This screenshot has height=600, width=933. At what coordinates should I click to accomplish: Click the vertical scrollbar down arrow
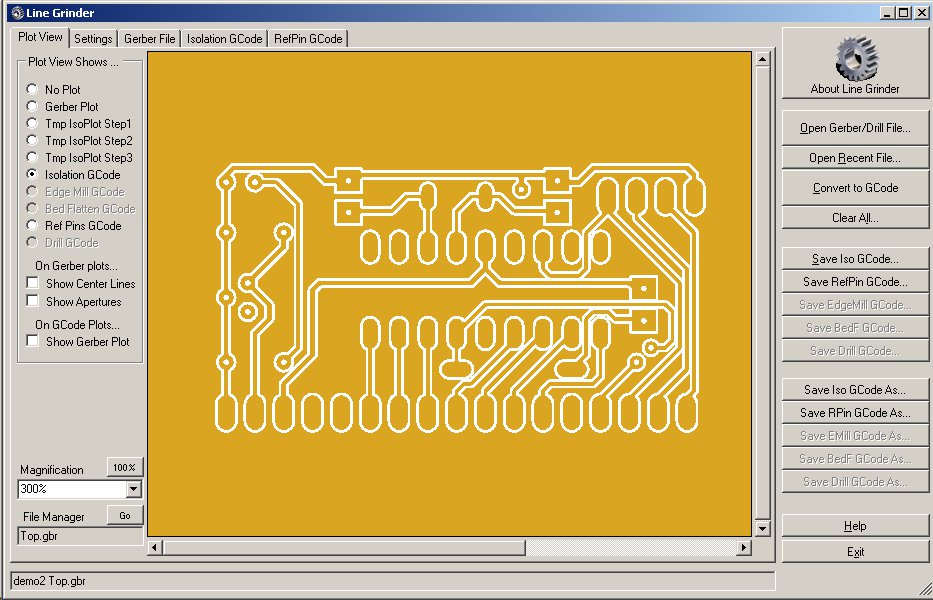click(762, 528)
